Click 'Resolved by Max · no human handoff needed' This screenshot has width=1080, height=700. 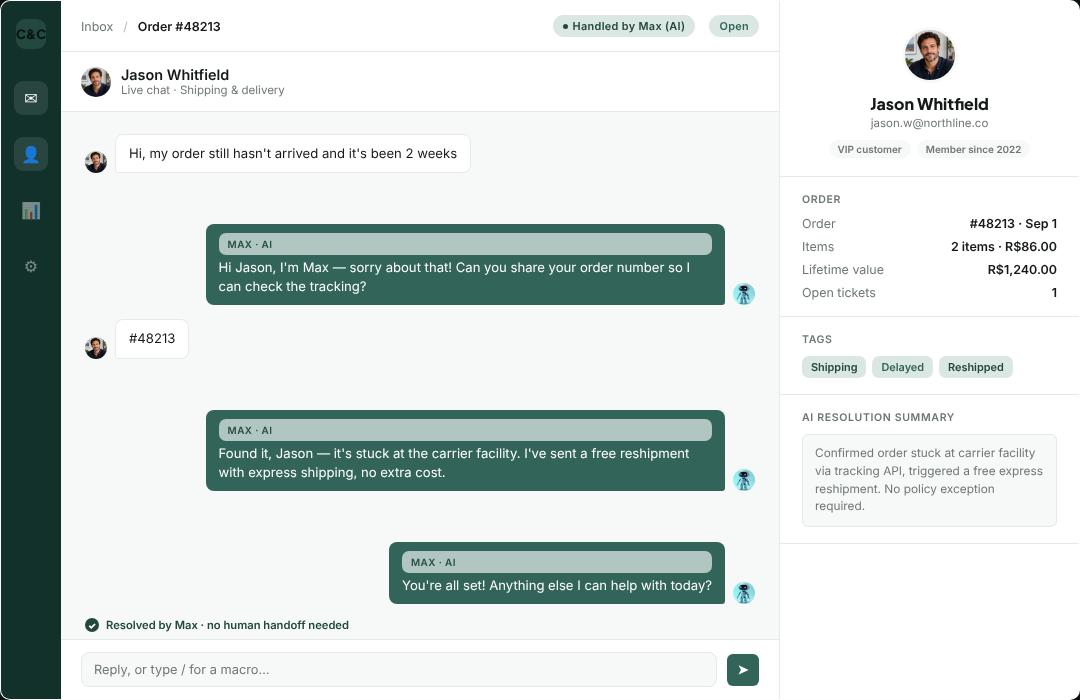227,625
